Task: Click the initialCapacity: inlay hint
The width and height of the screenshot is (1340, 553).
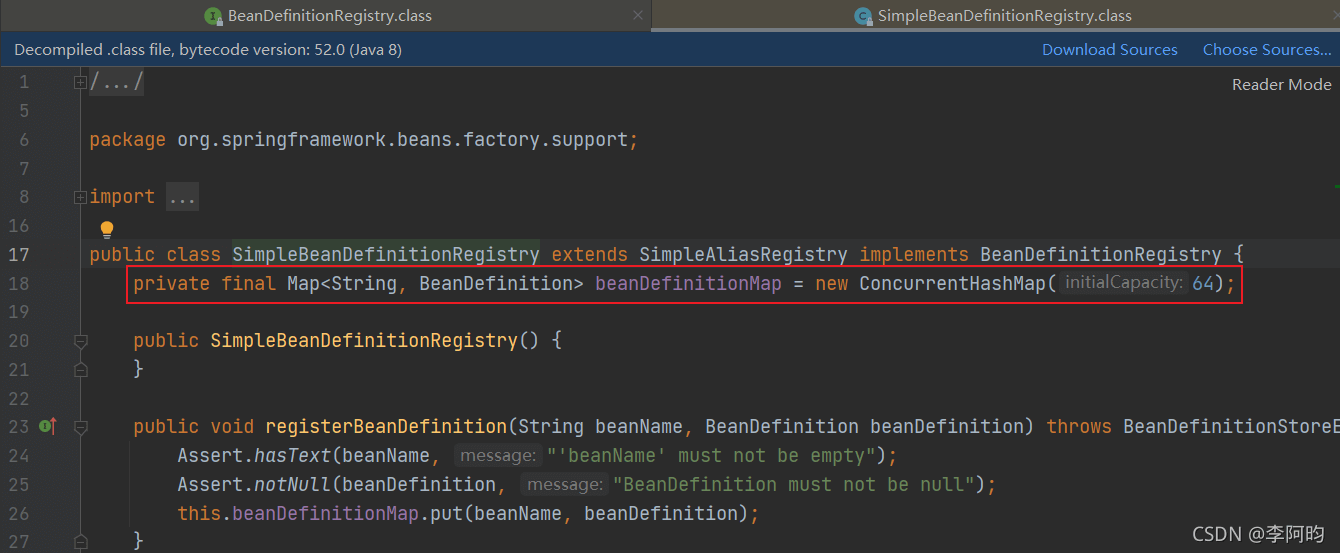Action: pos(1123,283)
